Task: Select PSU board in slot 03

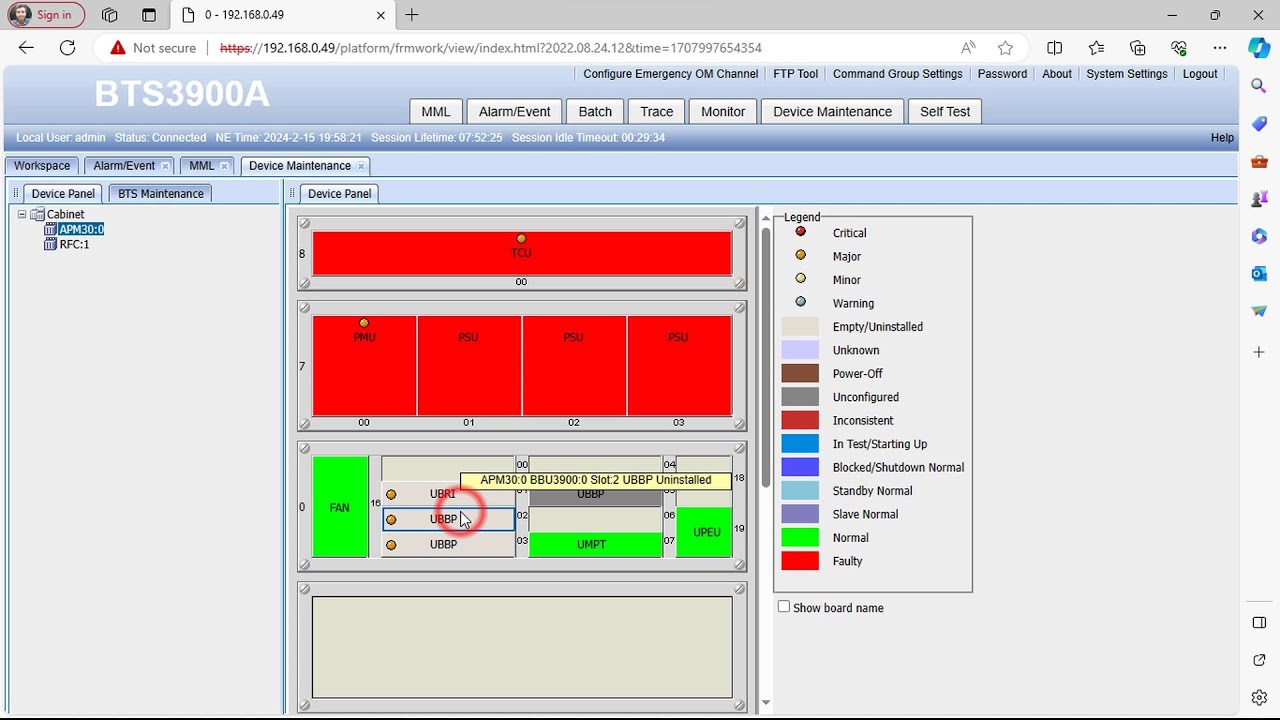Action: 679,365
